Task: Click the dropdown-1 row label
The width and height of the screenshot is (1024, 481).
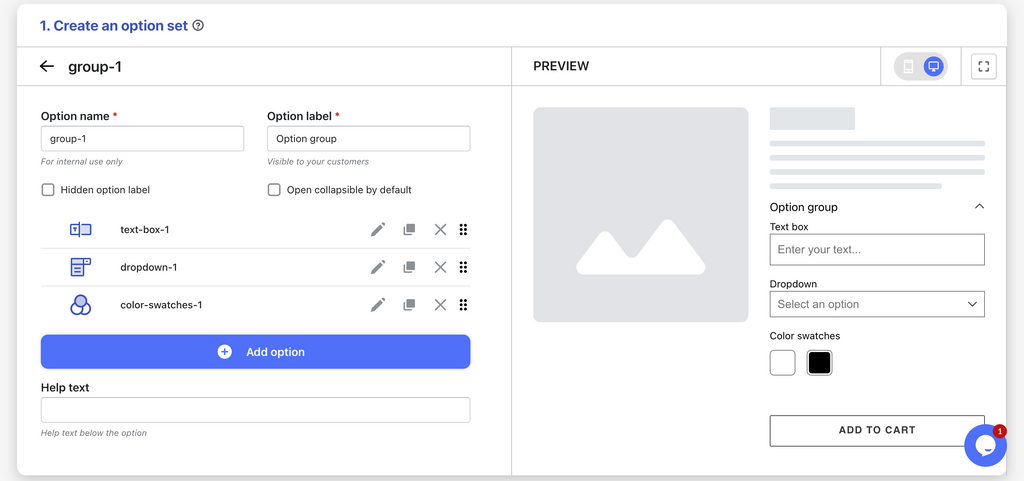Action: coord(149,267)
